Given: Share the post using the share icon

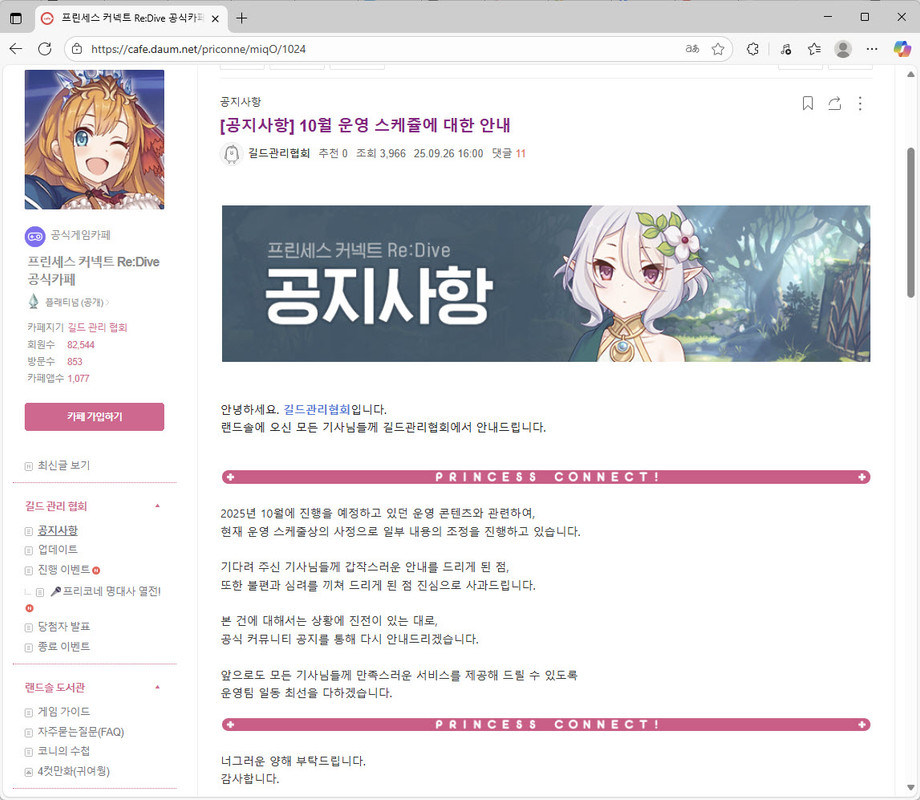Looking at the screenshot, I should click(x=834, y=103).
